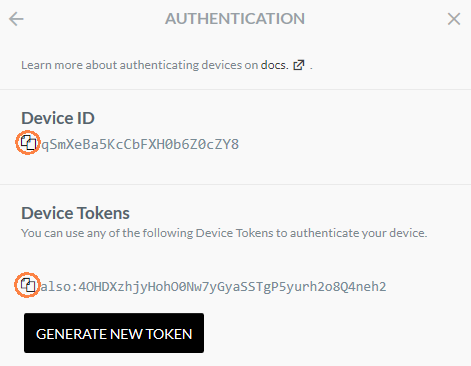Click the word 'TOKEN' on the black button
The height and width of the screenshot is (366, 471).
click(169, 334)
